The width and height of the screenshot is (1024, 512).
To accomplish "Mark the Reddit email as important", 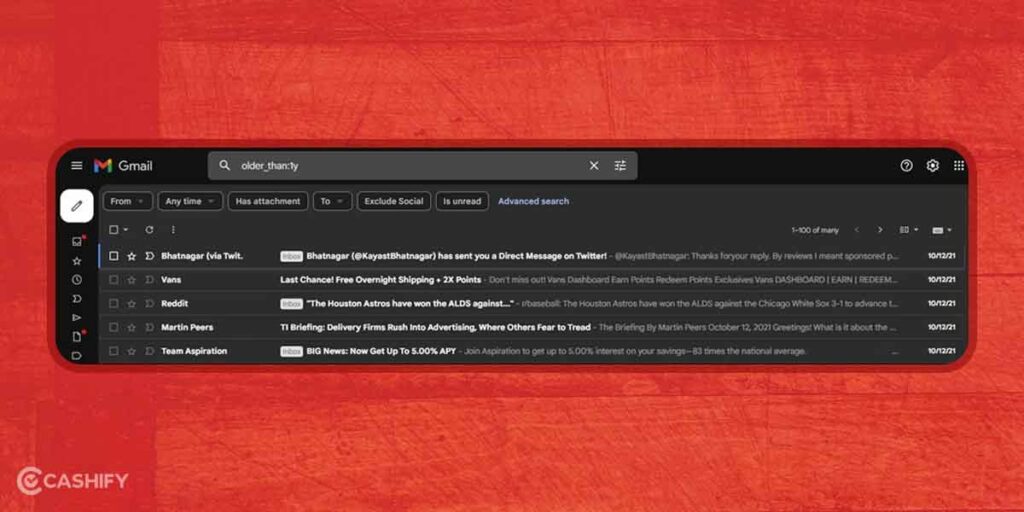I will (149, 304).
